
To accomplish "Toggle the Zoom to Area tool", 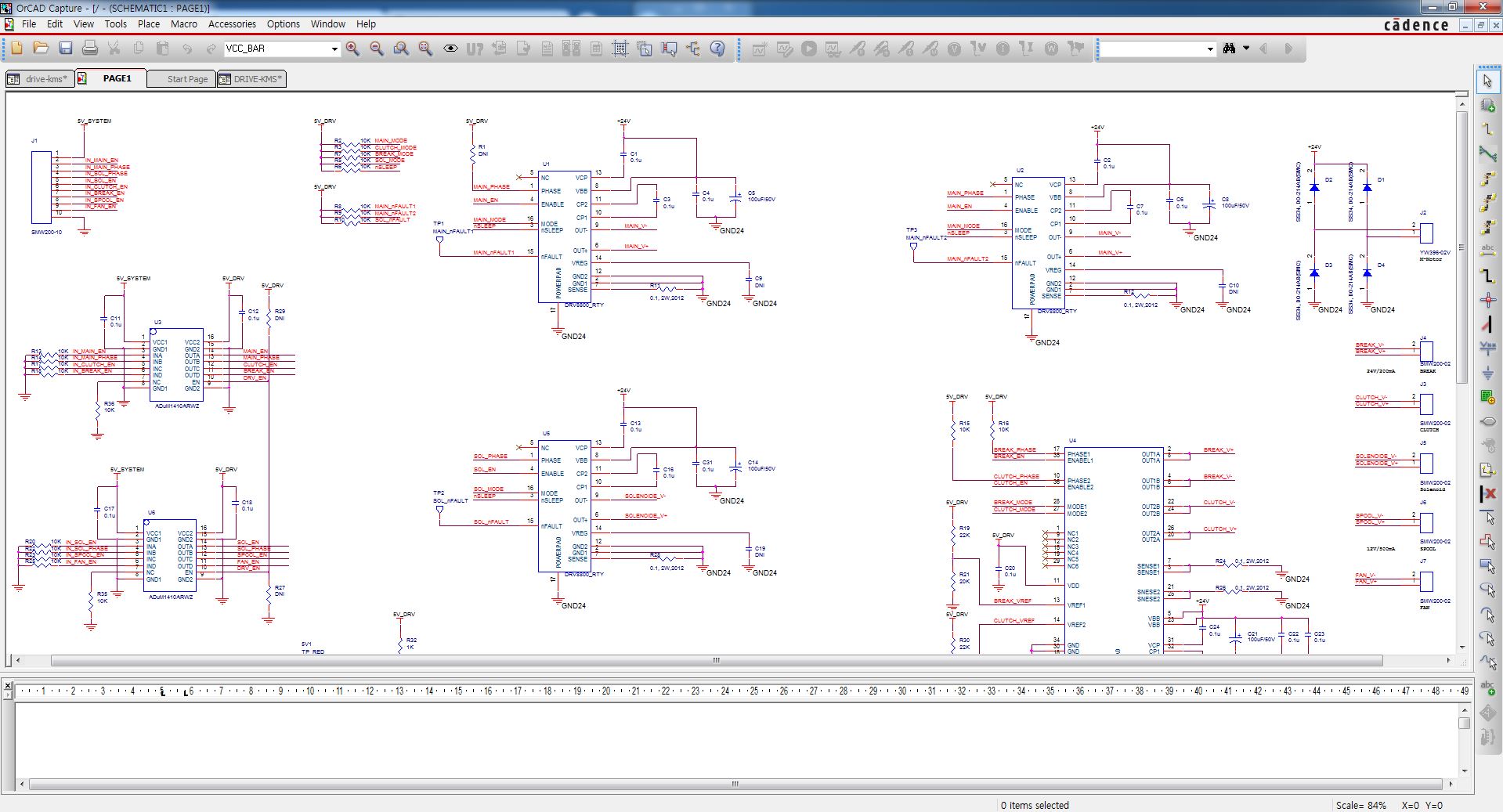I will [x=401, y=49].
